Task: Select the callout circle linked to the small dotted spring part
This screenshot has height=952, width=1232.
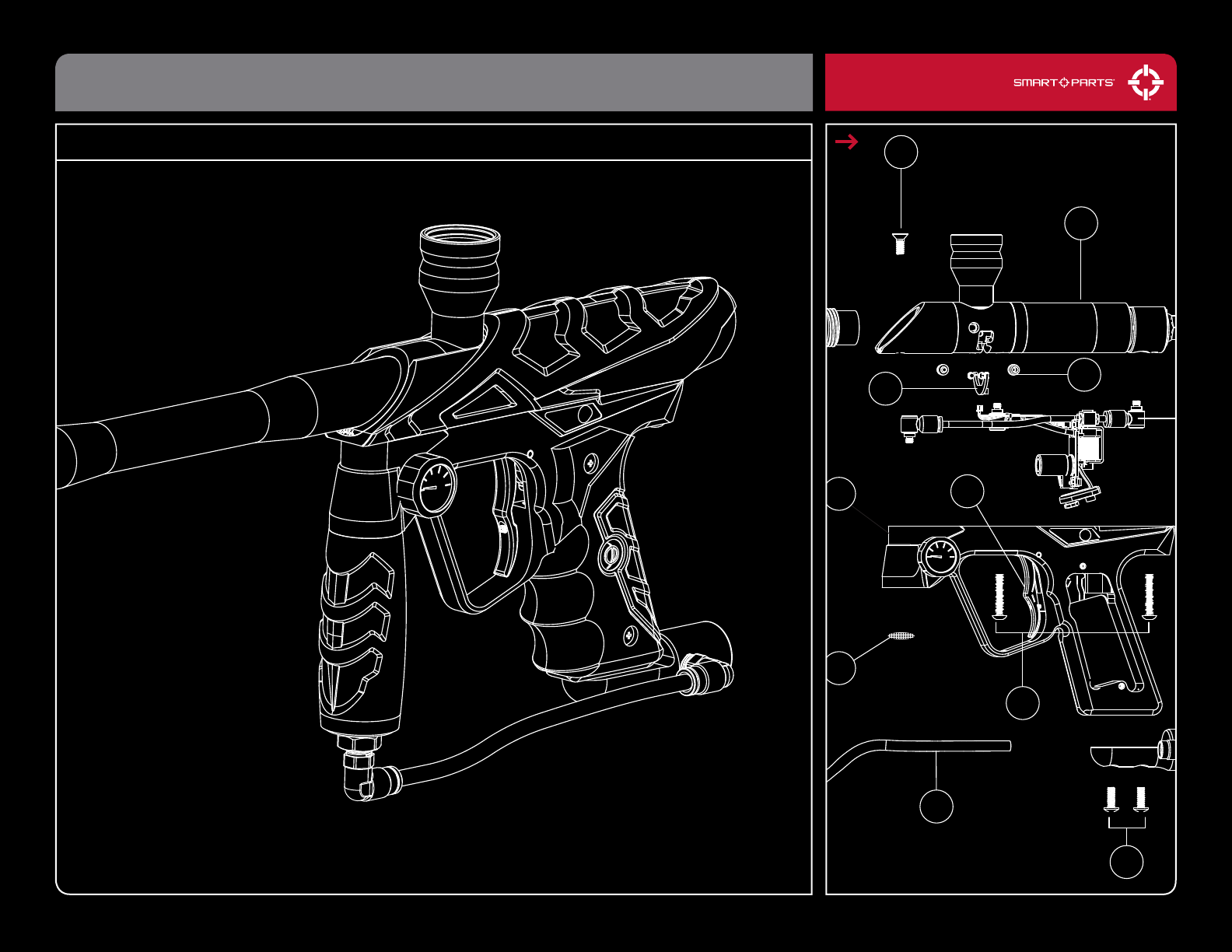Action: [840, 667]
